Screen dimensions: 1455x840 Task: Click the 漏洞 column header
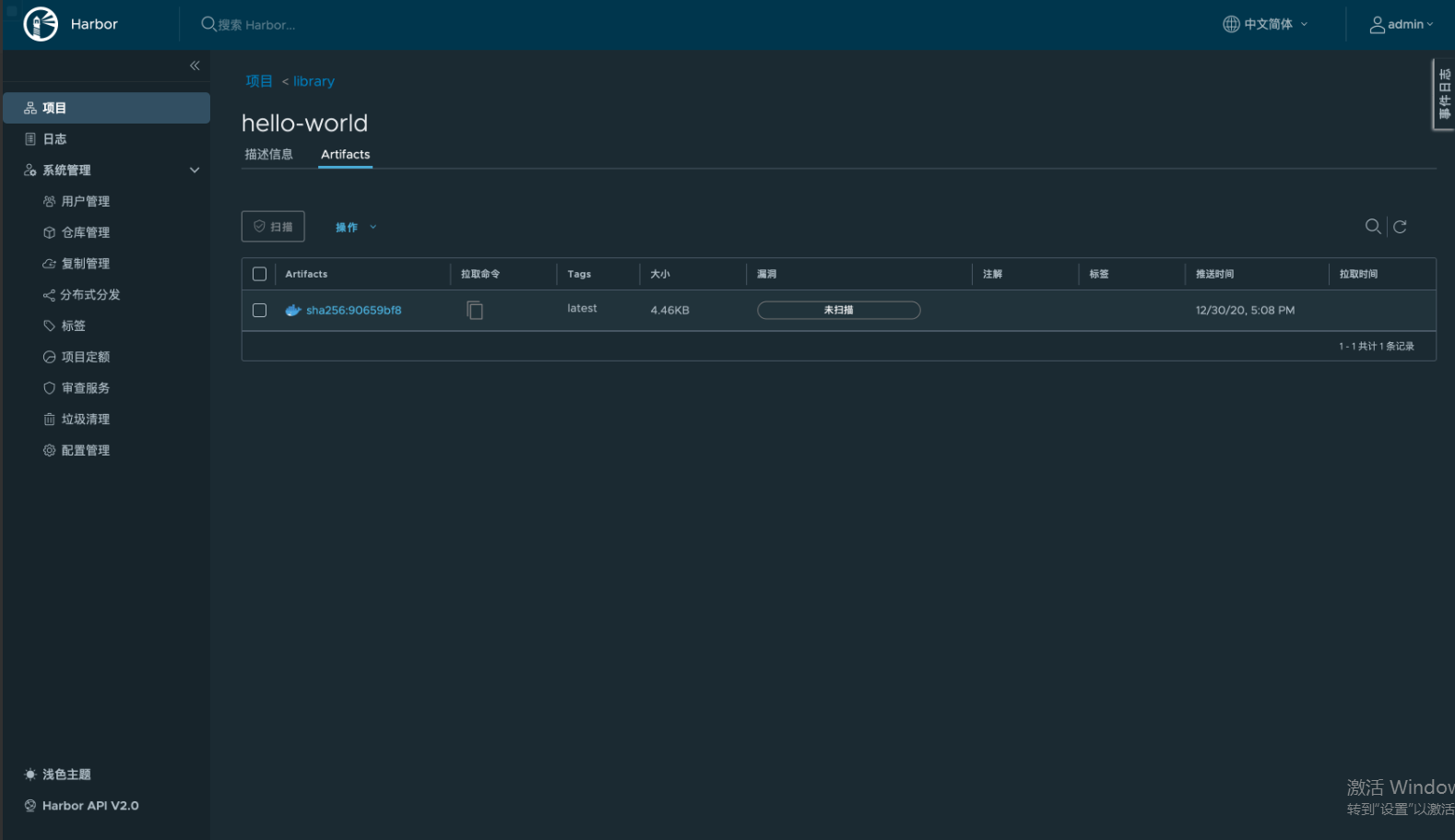click(x=766, y=274)
